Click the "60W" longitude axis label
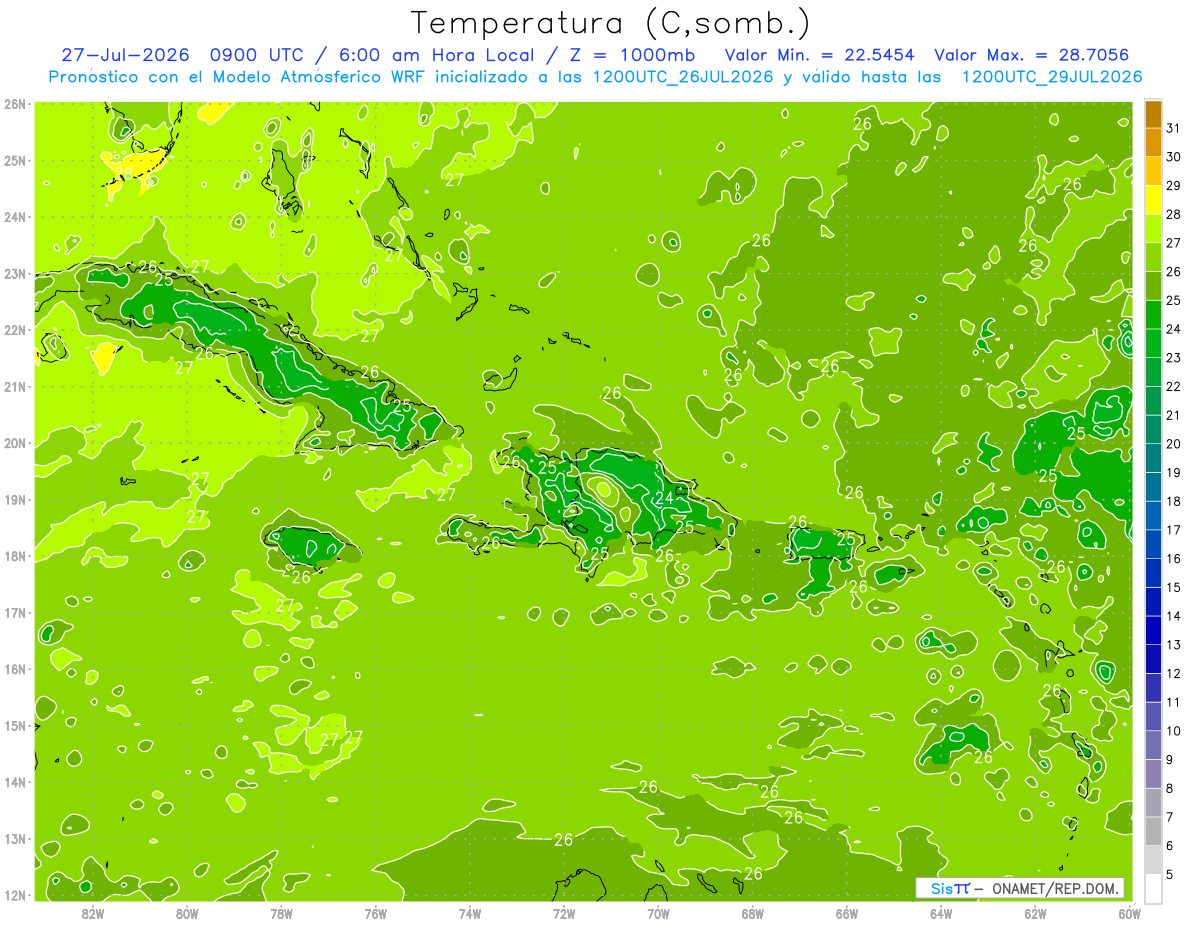This screenshot has width=1200, height=927. coord(1129,913)
